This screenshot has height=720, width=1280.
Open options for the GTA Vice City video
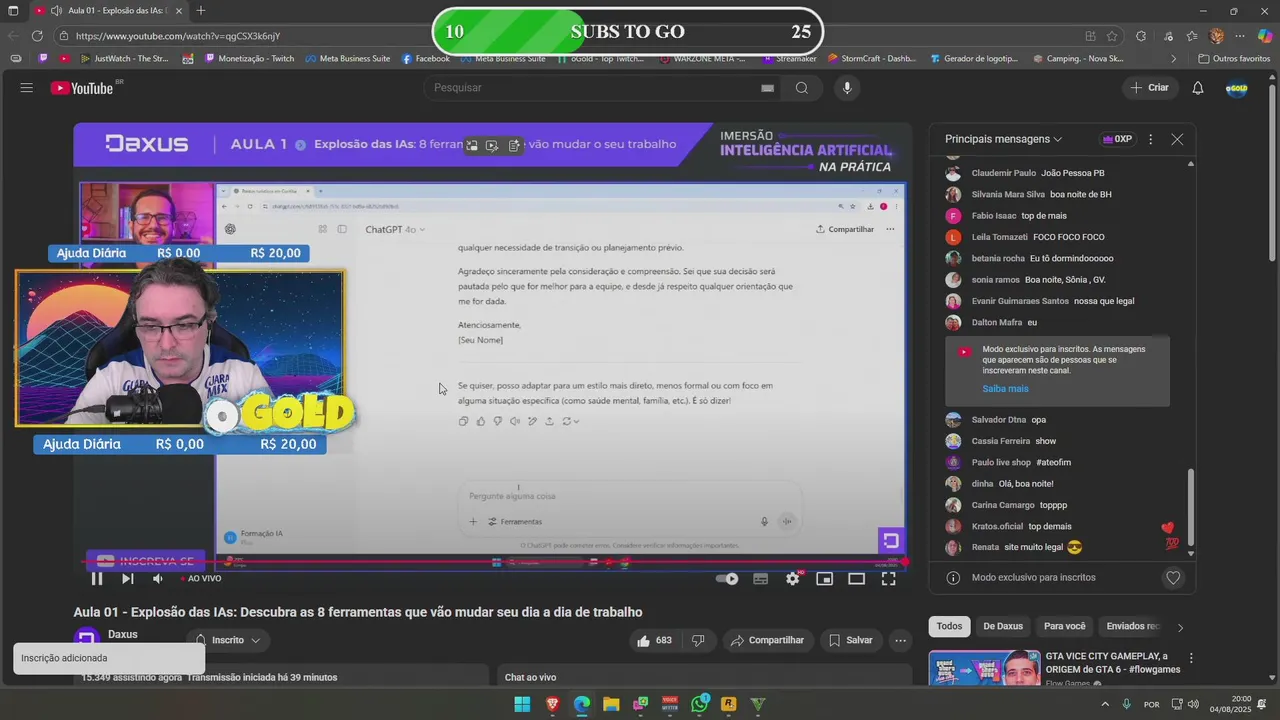pos(1191,658)
